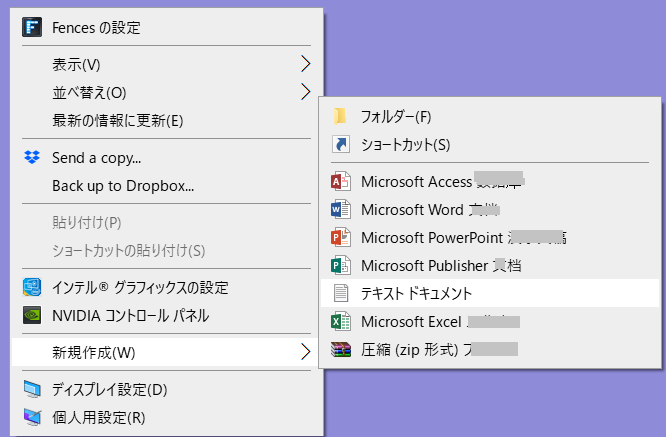The image size is (666, 437).
Task: Create a new テキスト ドキュメント
Action: (490, 293)
